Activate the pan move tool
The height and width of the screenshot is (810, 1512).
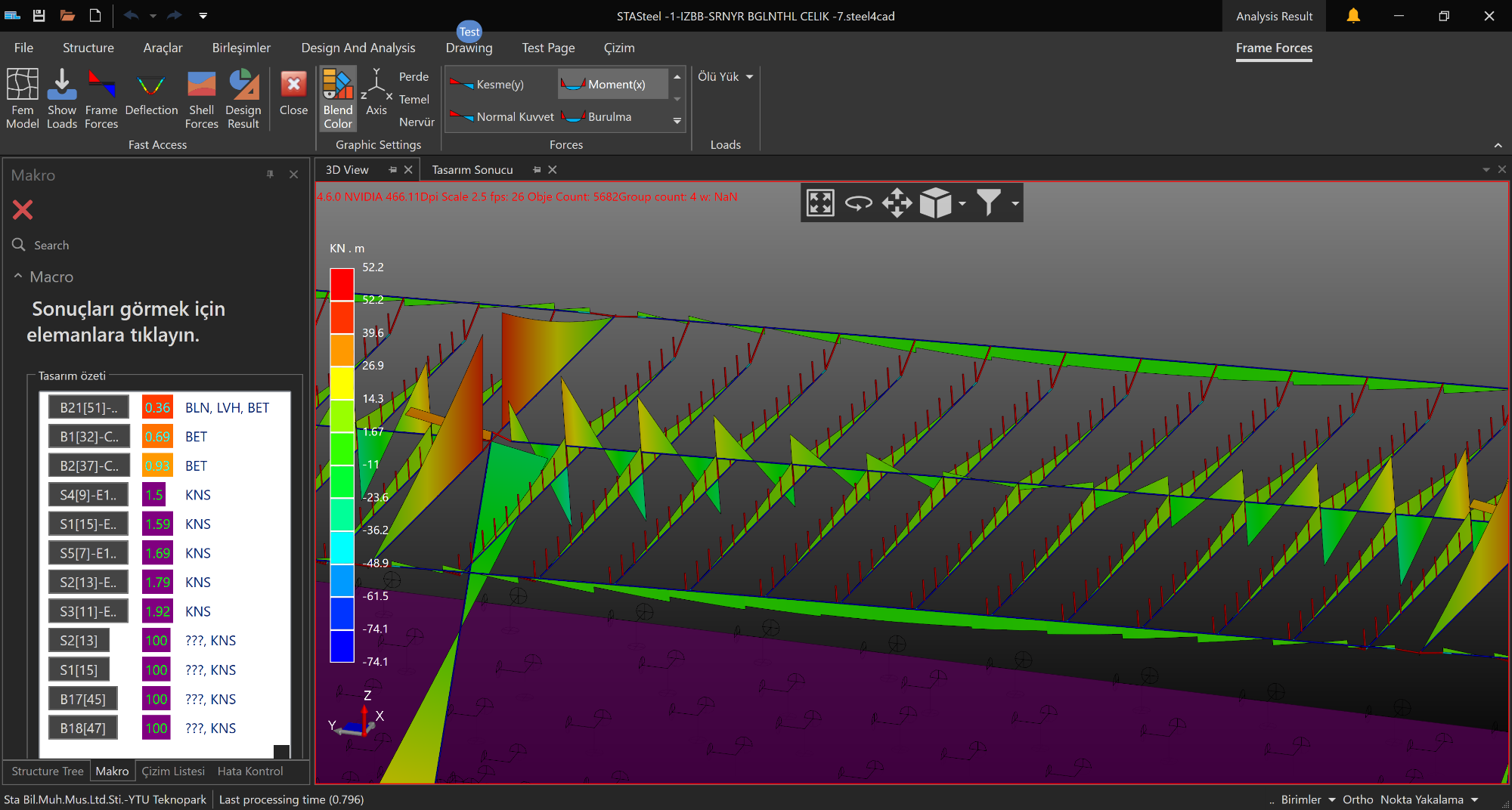[x=897, y=203]
